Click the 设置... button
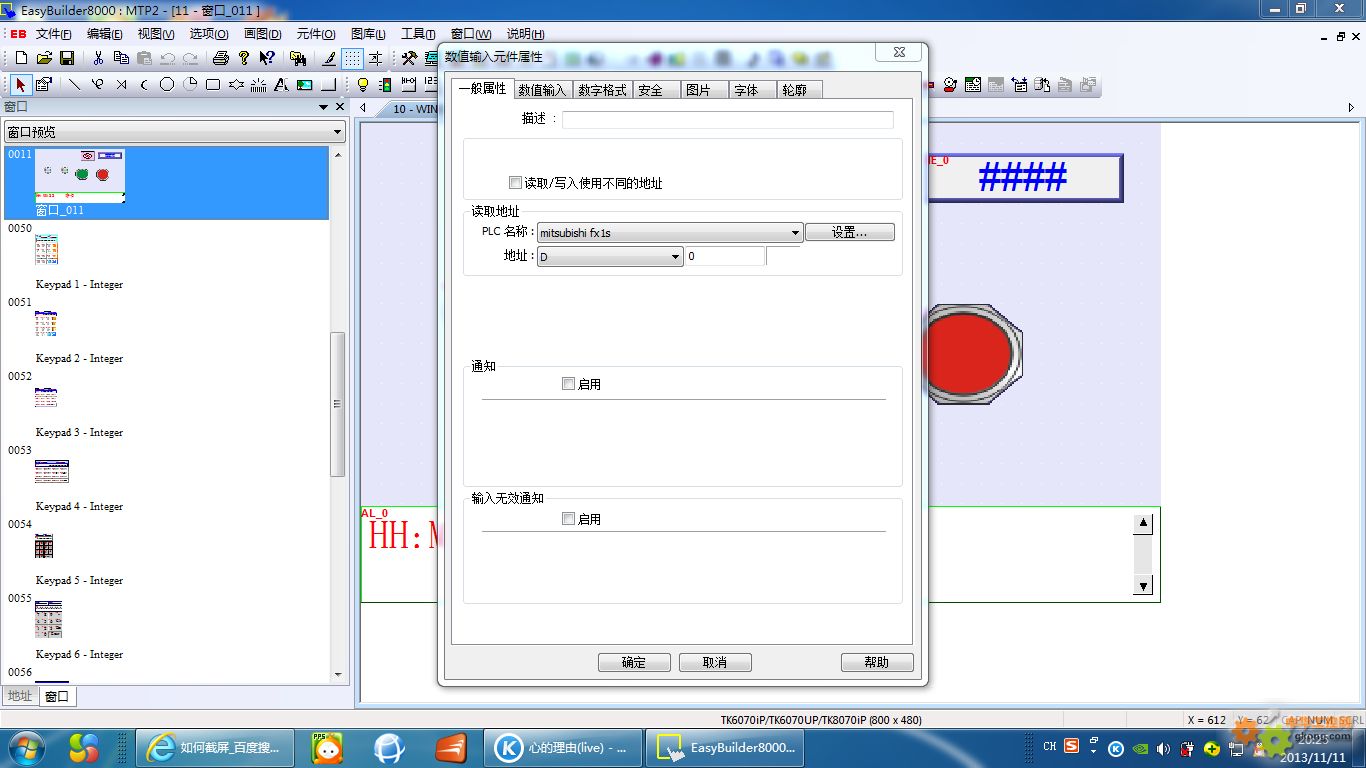 pos(850,232)
